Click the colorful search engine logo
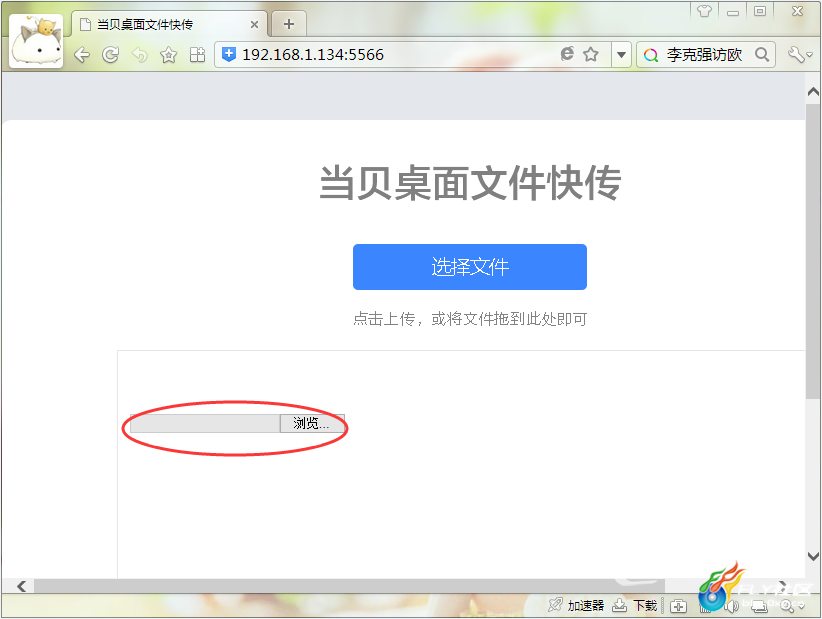The height and width of the screenshot is (619, 822). [x=651, y=55]
